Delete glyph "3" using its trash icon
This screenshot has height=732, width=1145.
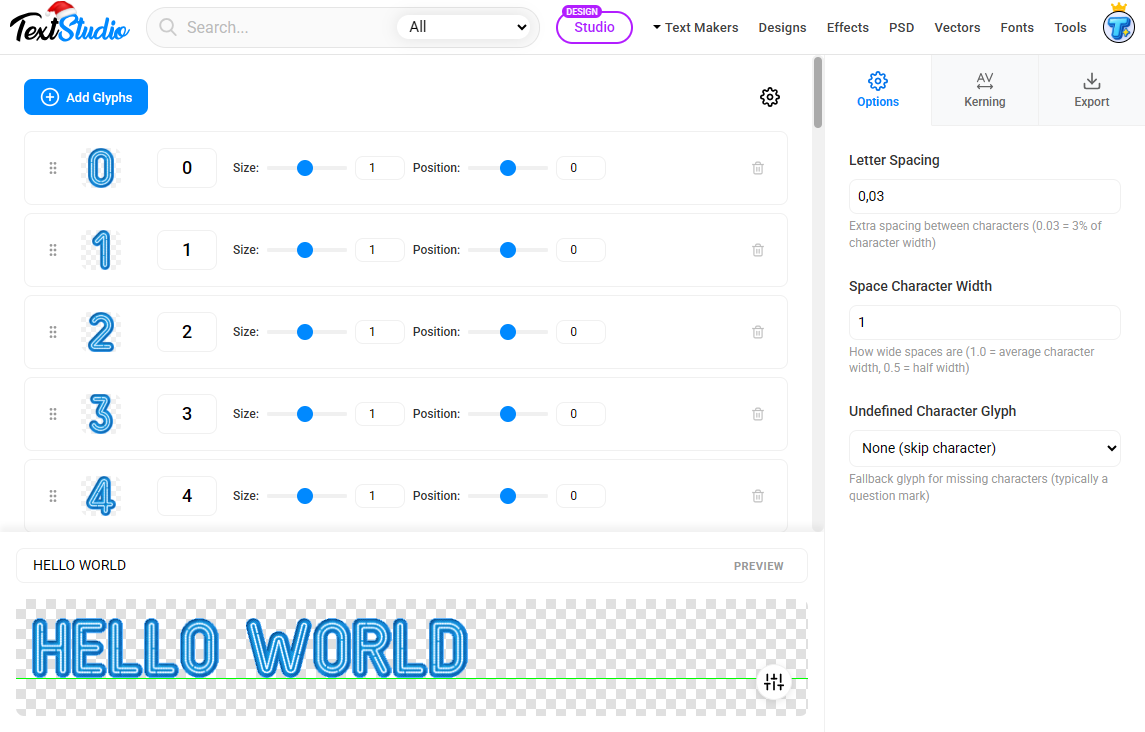[x=757, y=413]
